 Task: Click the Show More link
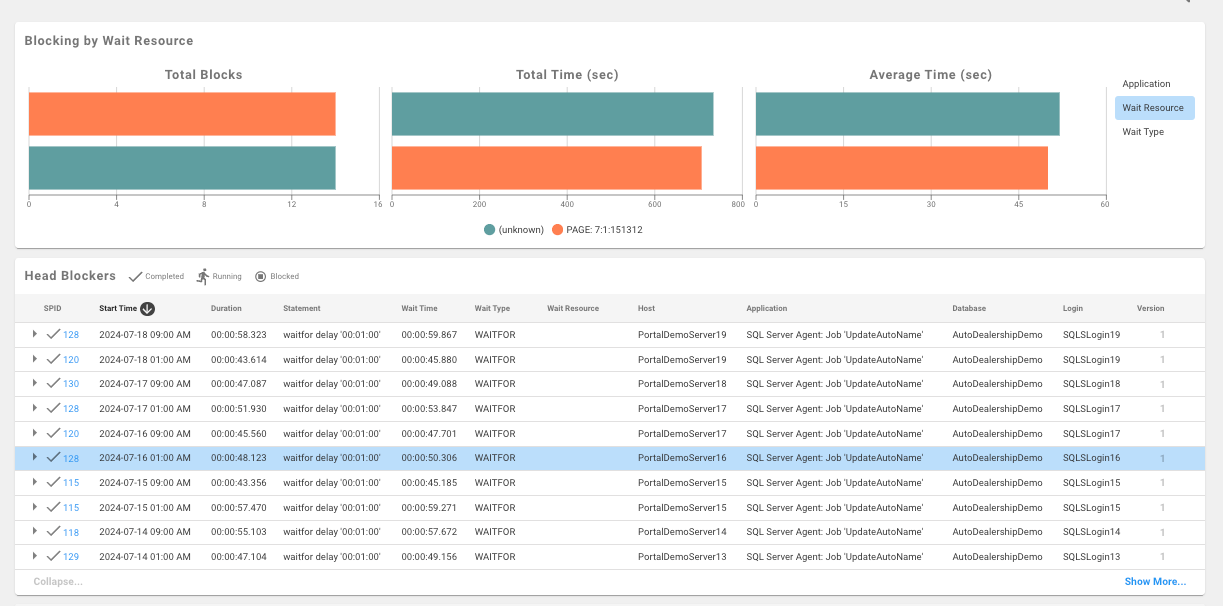tap(1154, 581)
